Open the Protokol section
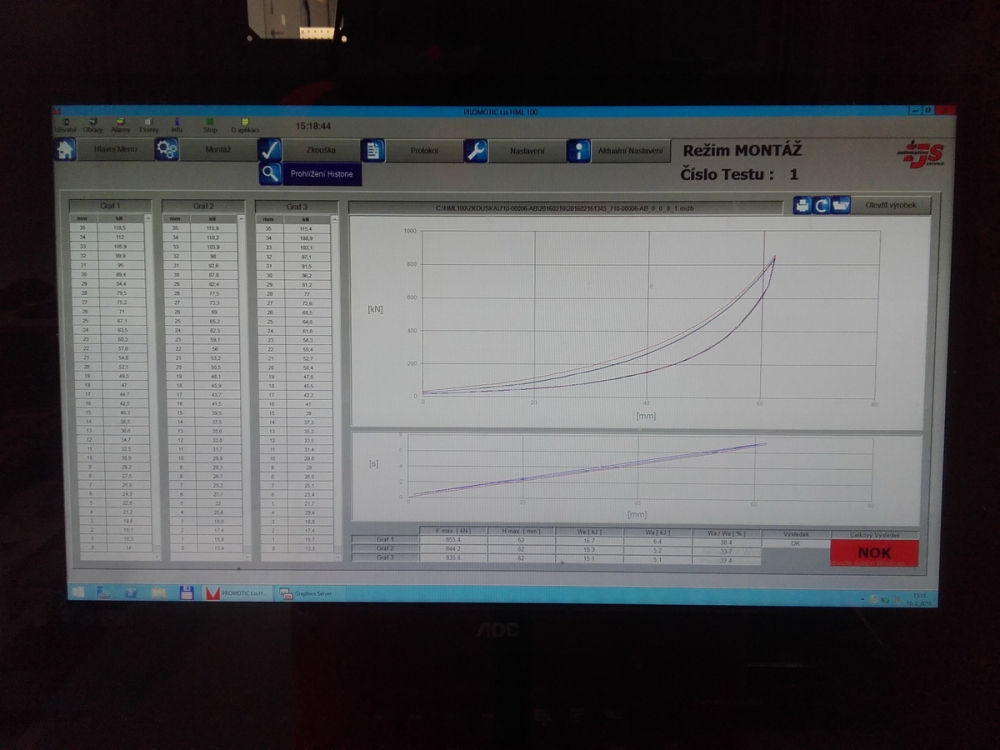Viewport: 1000px width, 750px height. [x=425, y=150]
